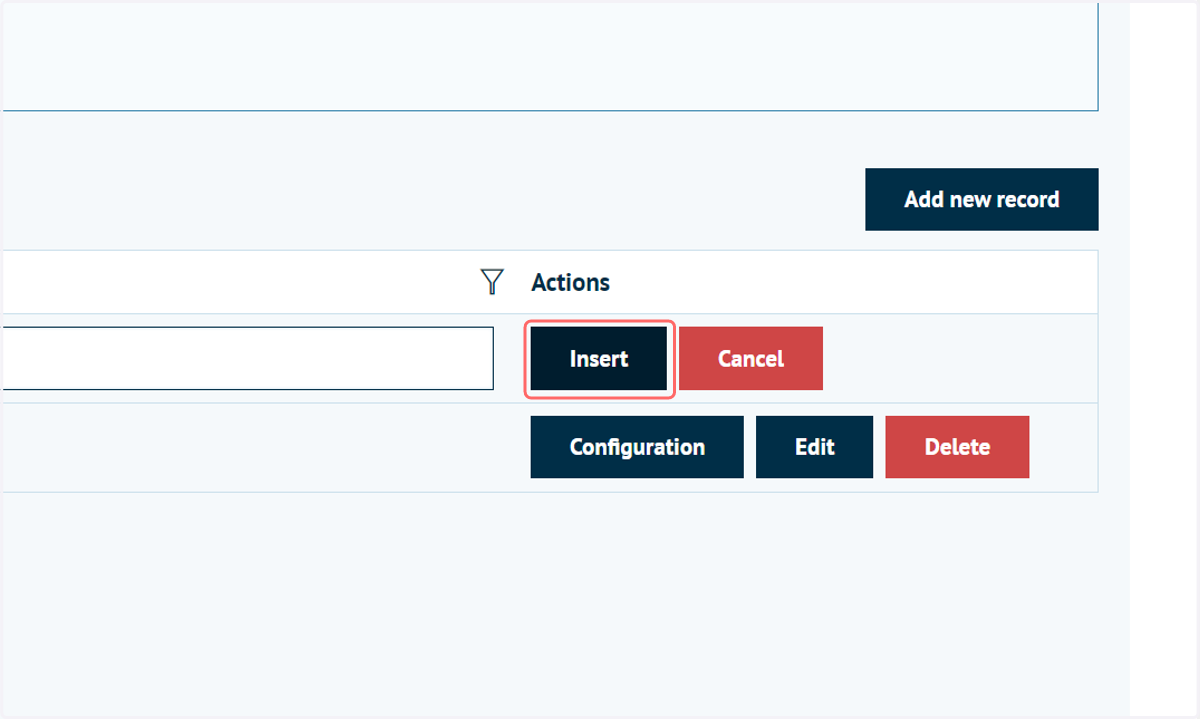Image resolution: width=1200 pixels, height=719 pixels.
Task: Click Add new record button
Action: pyautogui.click(x=982, y=200)
